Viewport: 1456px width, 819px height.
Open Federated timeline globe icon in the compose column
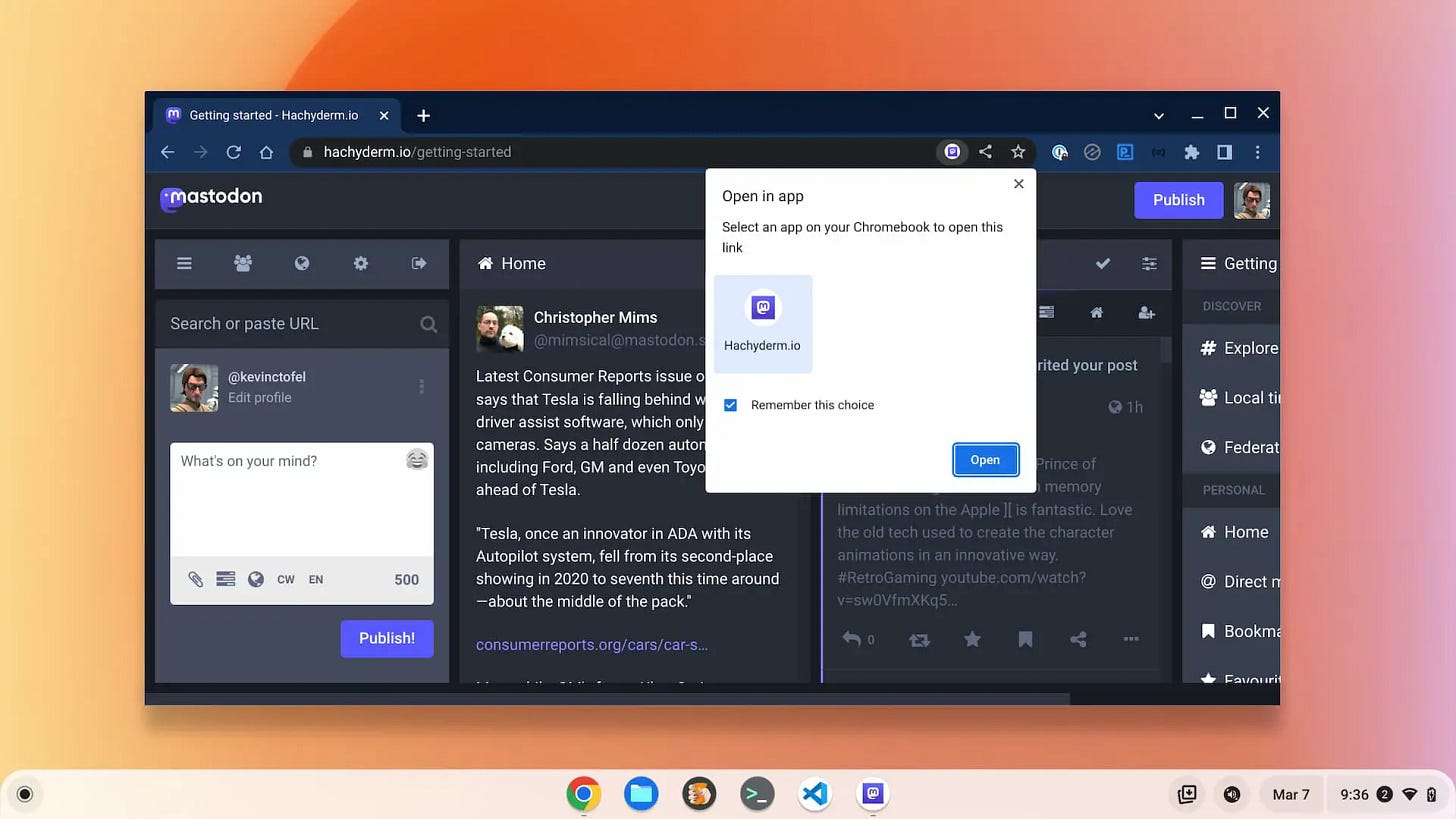(302, 263)
